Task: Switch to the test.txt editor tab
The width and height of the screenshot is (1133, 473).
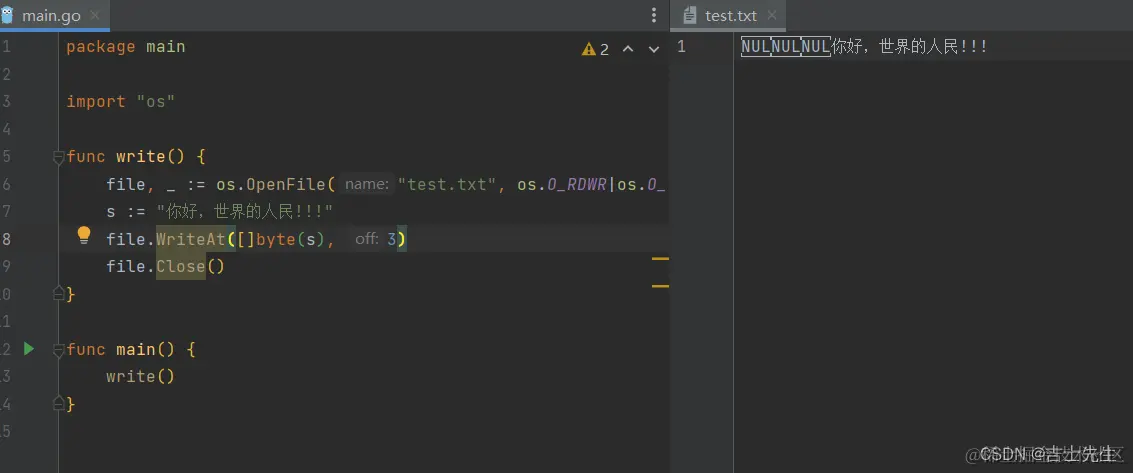Action: 731,15
